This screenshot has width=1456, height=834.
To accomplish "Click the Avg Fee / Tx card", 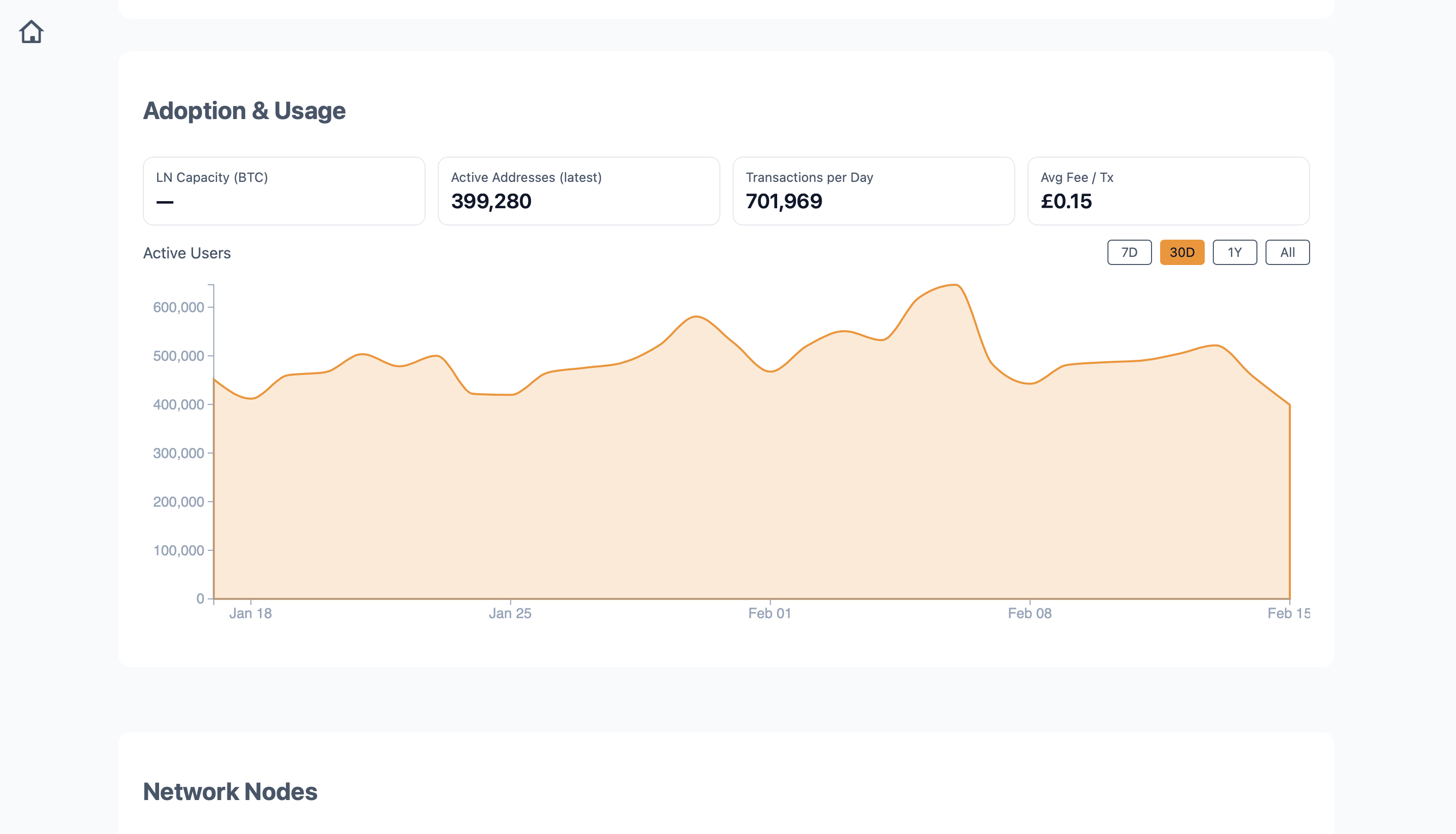I will [x=1169, y=191].
